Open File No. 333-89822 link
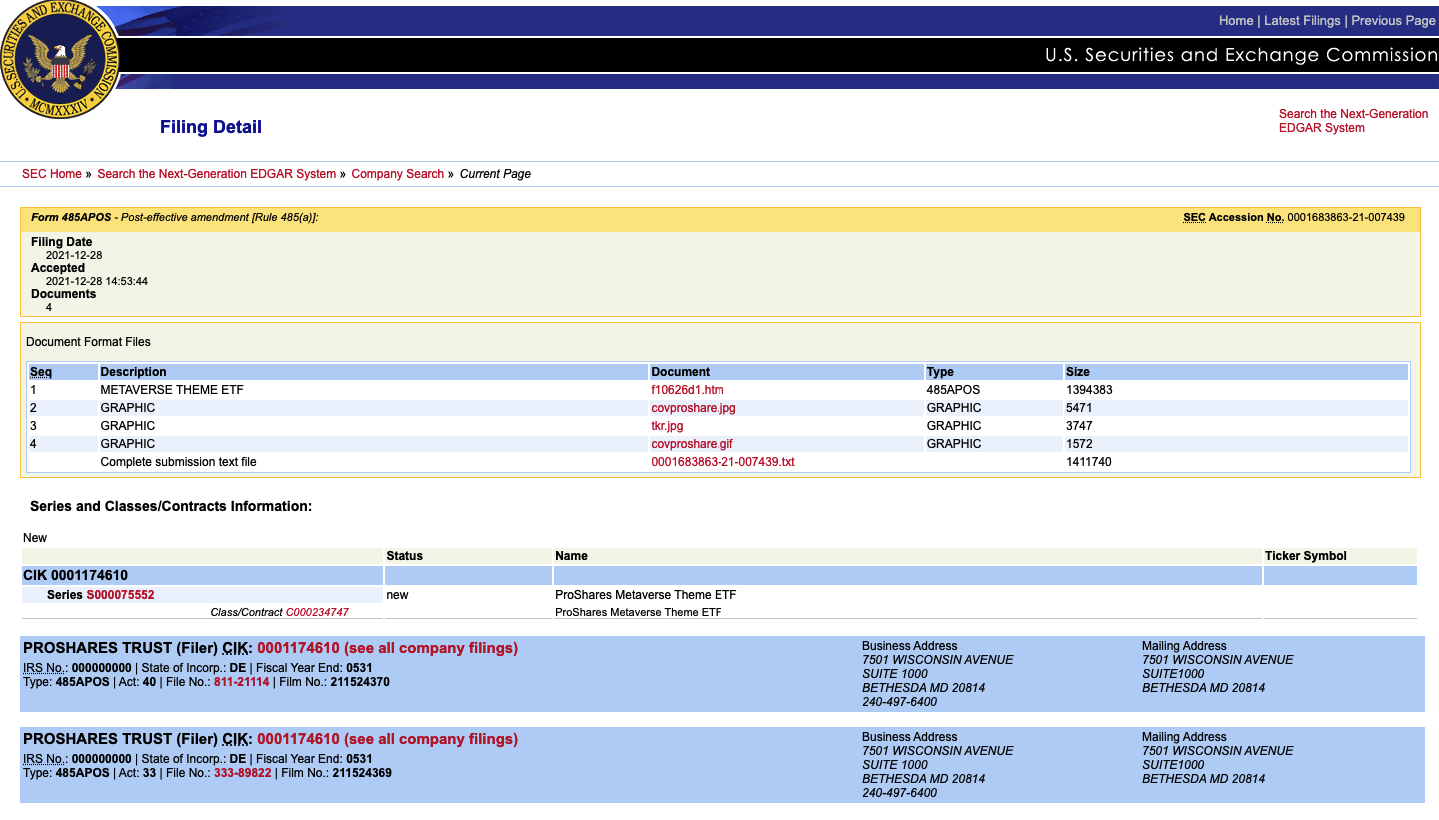Screen dimensions: 1439x820 [x=242, y=773]
